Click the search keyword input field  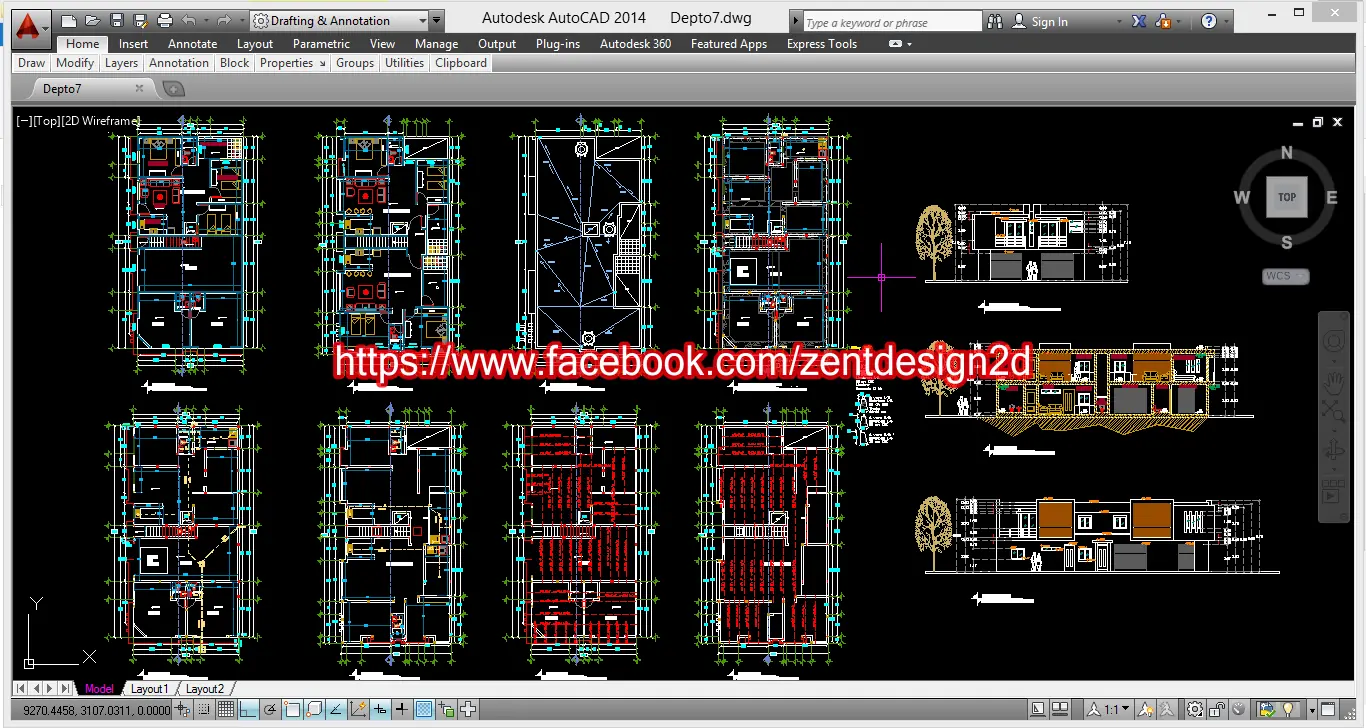[892, 22]
